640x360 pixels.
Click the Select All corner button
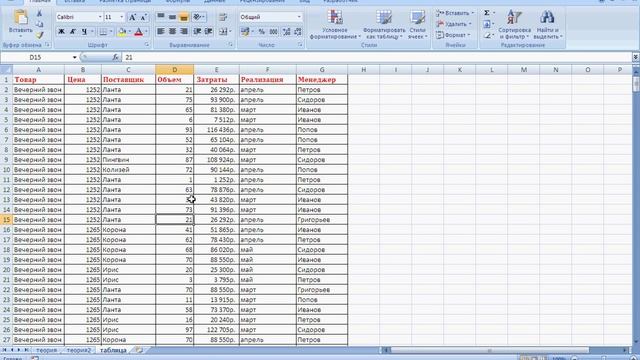[6, 70]
